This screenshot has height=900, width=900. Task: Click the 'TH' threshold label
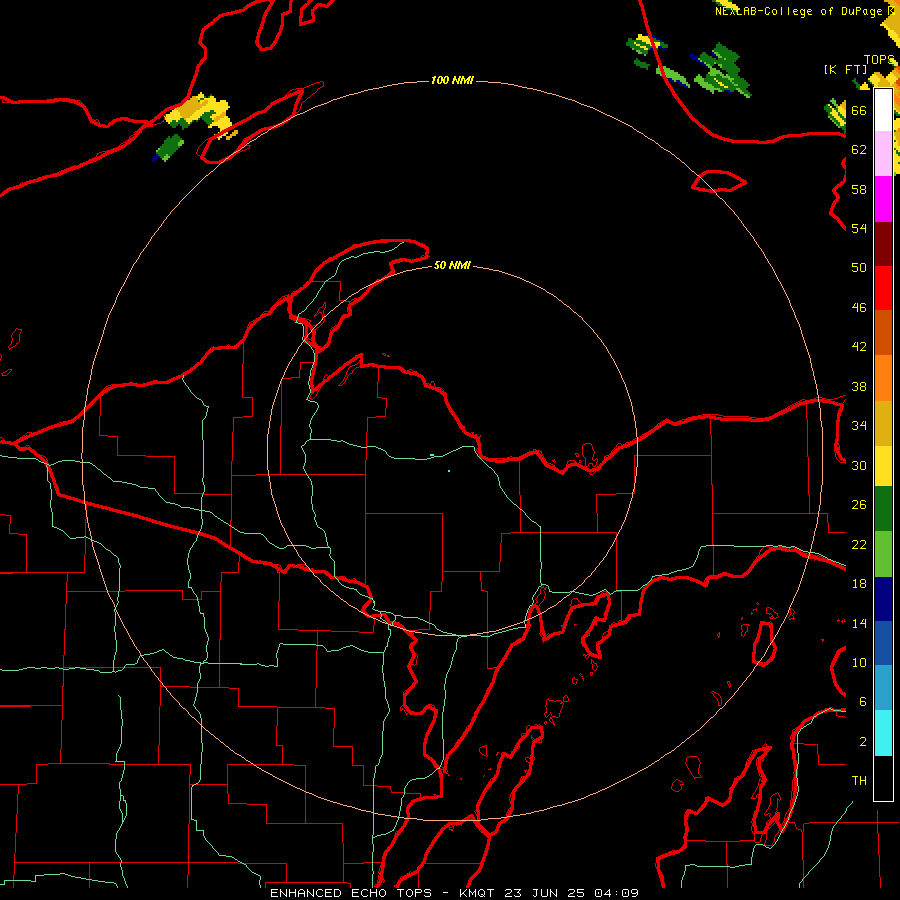pos(859,781)
